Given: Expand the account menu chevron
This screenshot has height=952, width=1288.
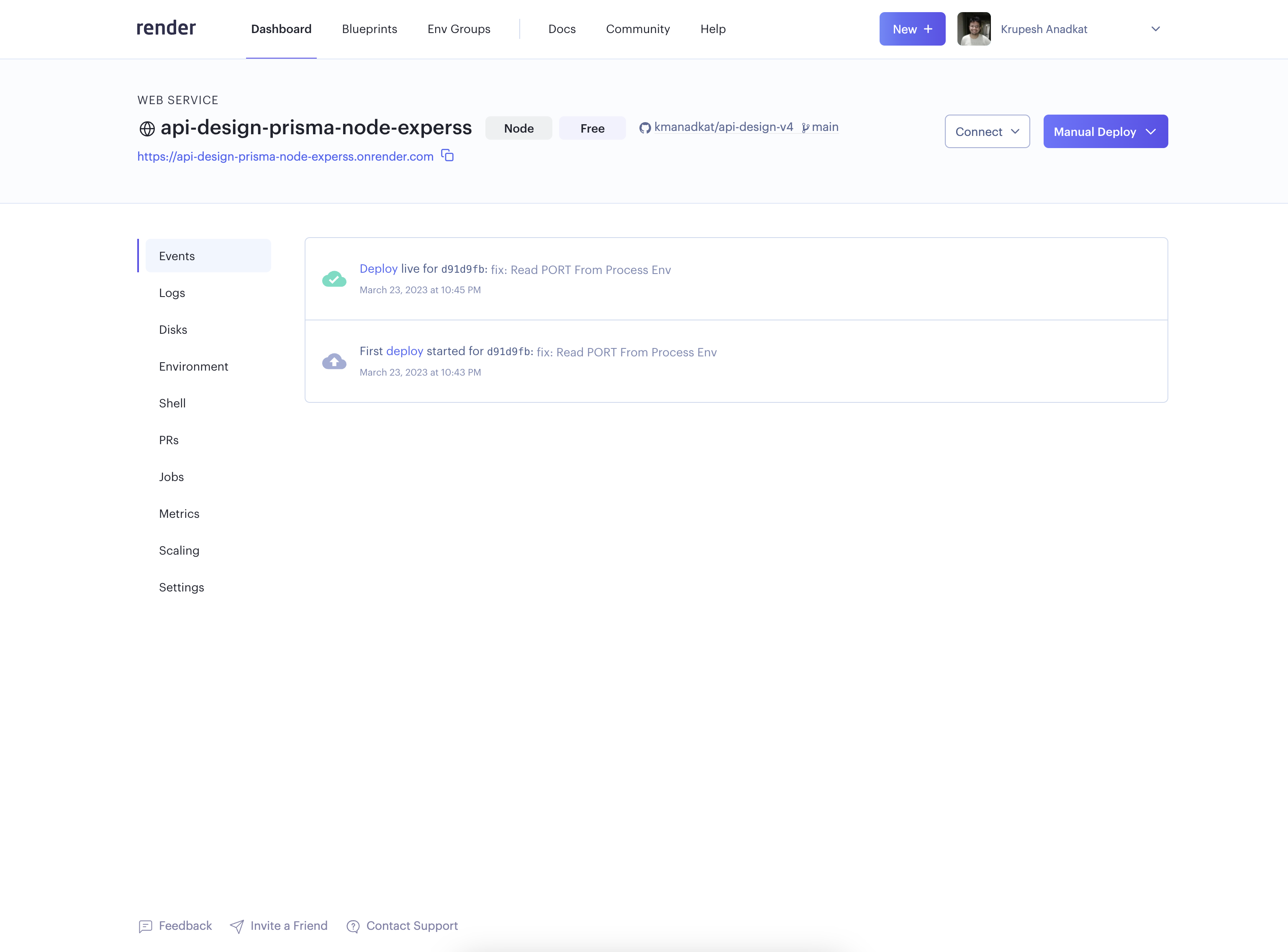Looking at the screenshot, I should point(1155,29).
